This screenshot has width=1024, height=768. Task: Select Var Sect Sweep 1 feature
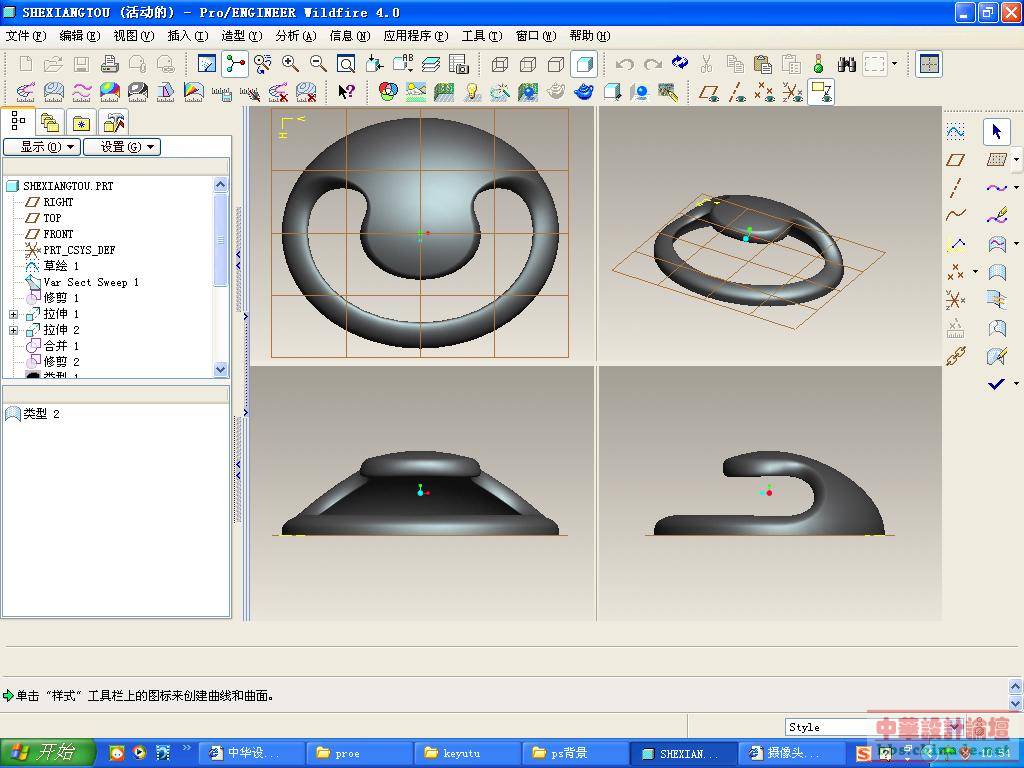click(x=90, y=282)
